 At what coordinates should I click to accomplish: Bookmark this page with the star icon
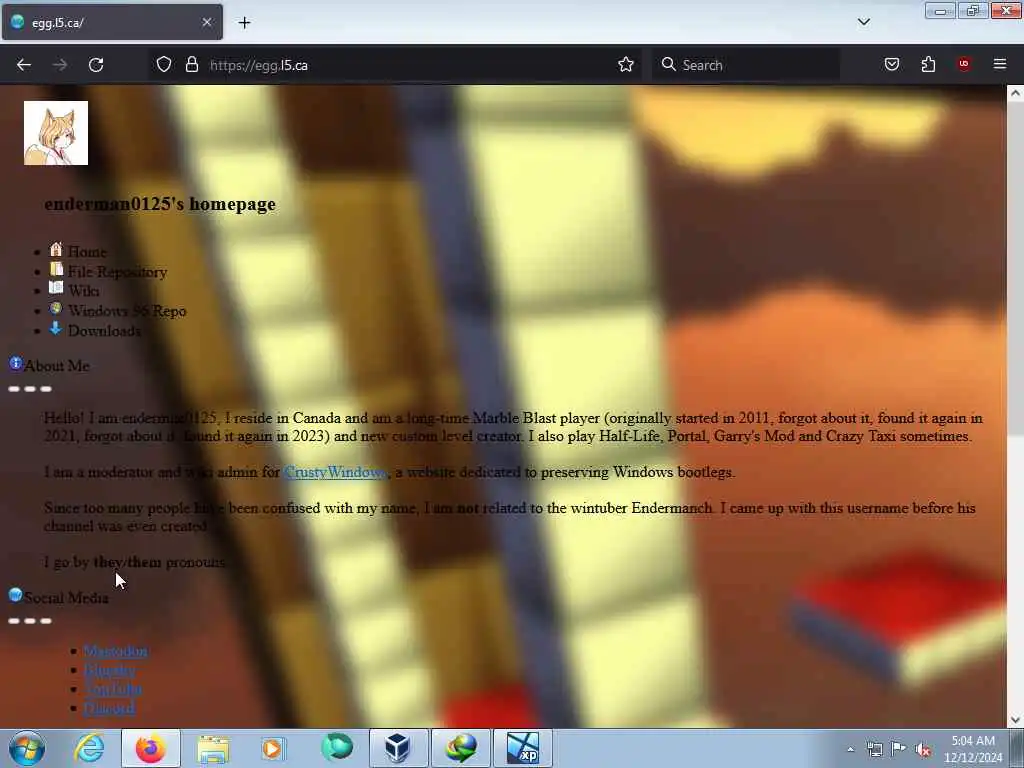click(x=626, y=65)
